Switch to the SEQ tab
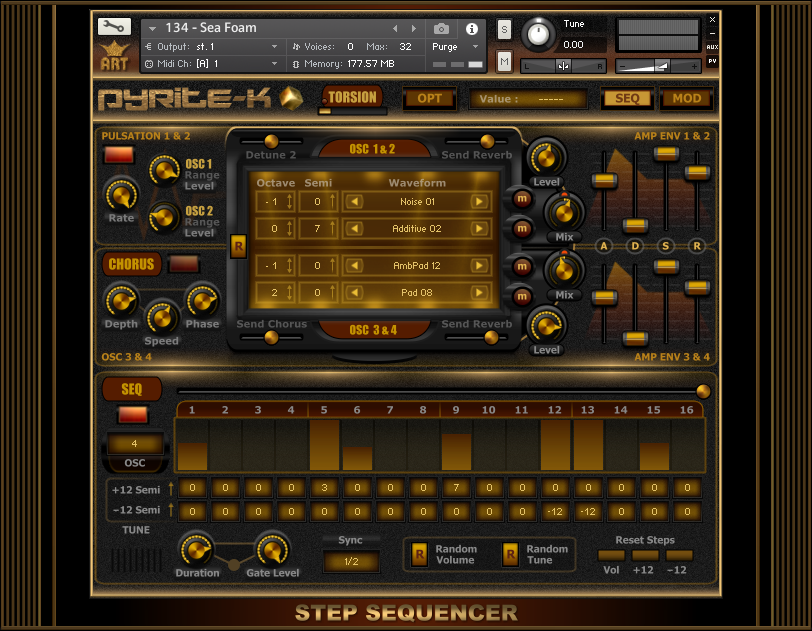 [627, 99]
